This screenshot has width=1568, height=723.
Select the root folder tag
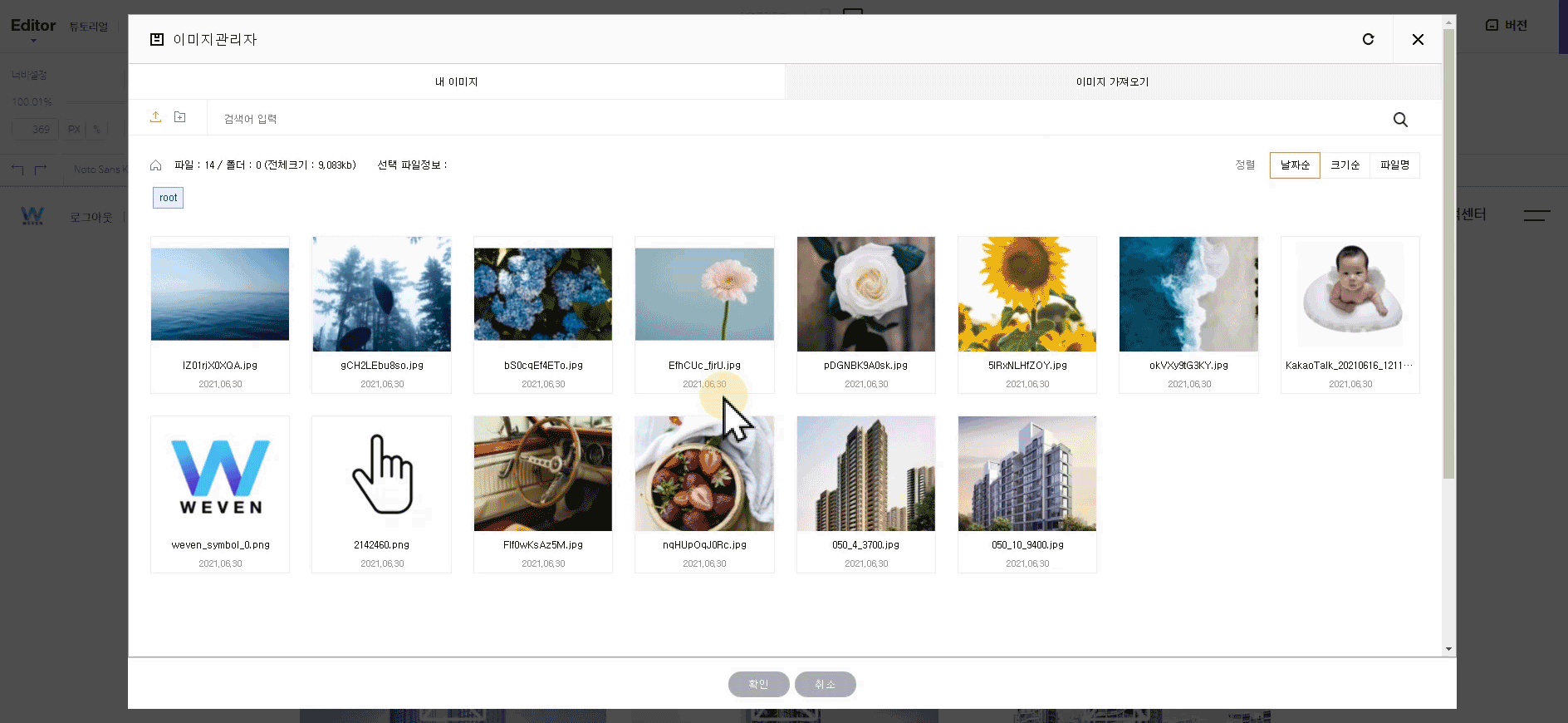tap(168, 198)
